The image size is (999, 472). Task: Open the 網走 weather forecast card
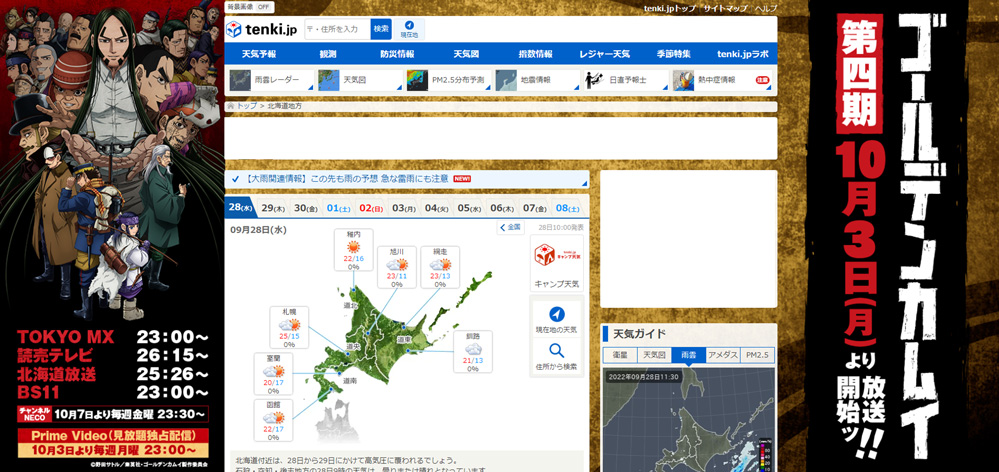click(x=440, y=267)
